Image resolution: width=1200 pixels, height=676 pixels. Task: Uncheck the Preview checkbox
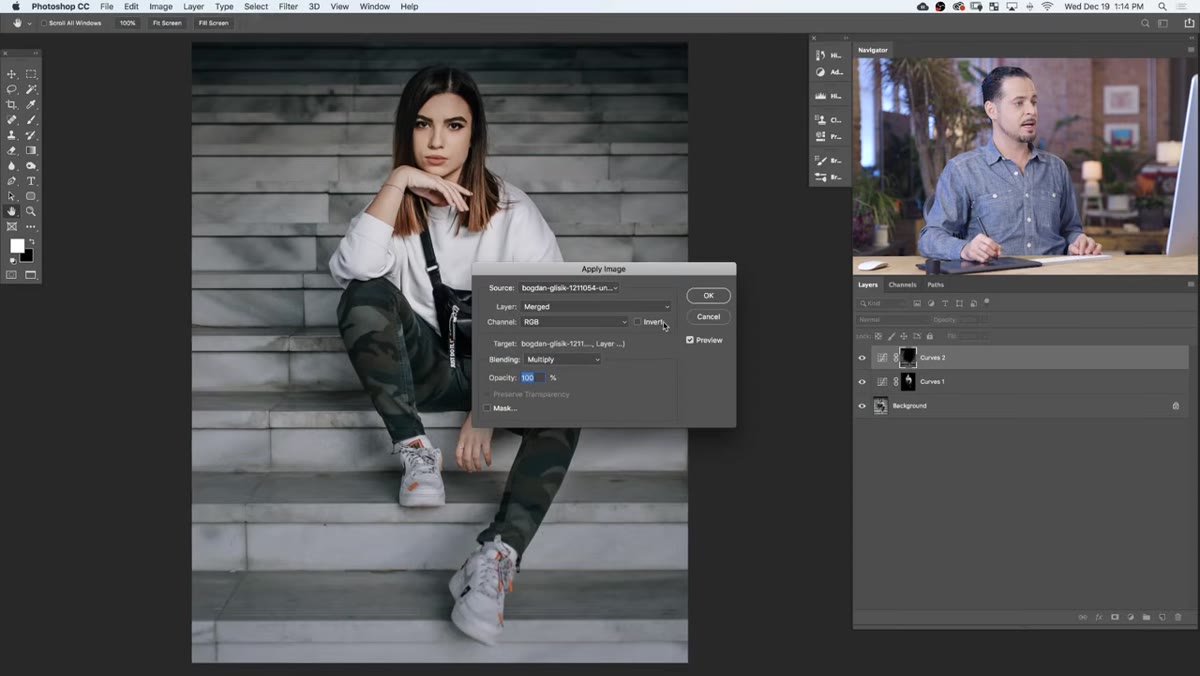(x=690, y=340)
